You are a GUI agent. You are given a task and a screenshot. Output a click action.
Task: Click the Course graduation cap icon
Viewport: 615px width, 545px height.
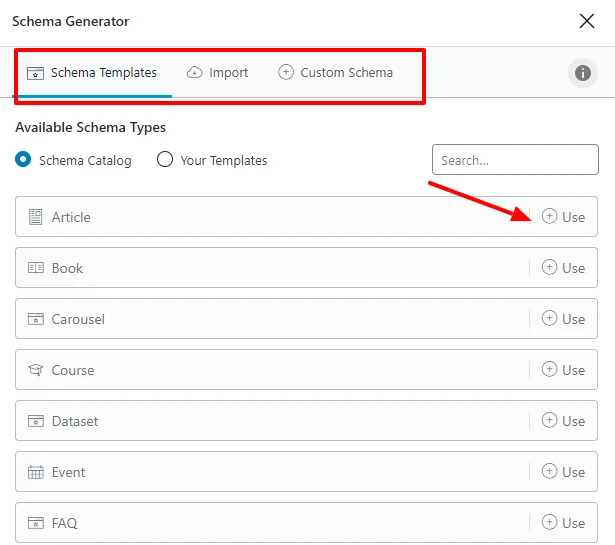pos(36,370)
